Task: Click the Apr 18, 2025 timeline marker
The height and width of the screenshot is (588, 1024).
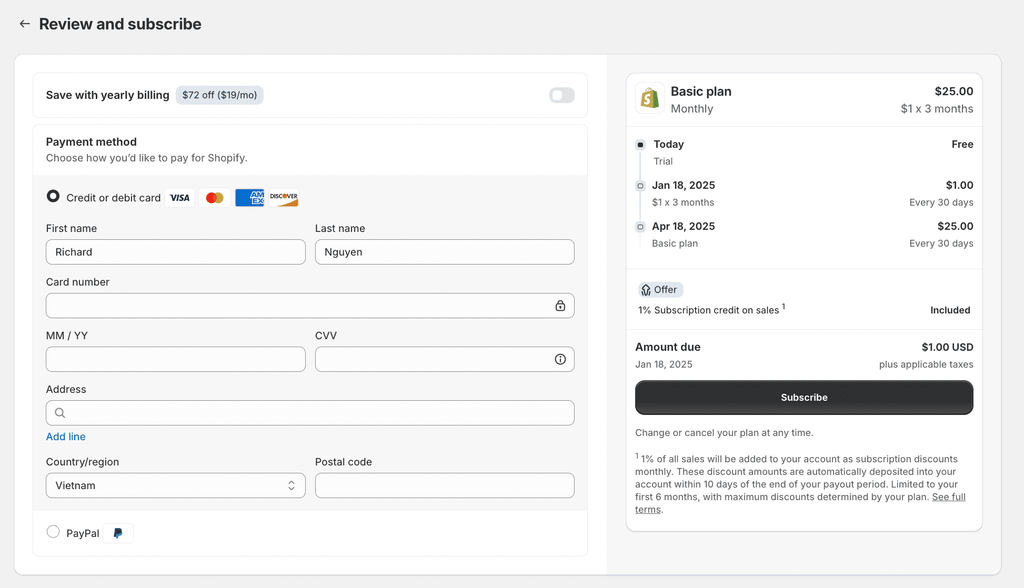Action: click(x=640, y=227)
